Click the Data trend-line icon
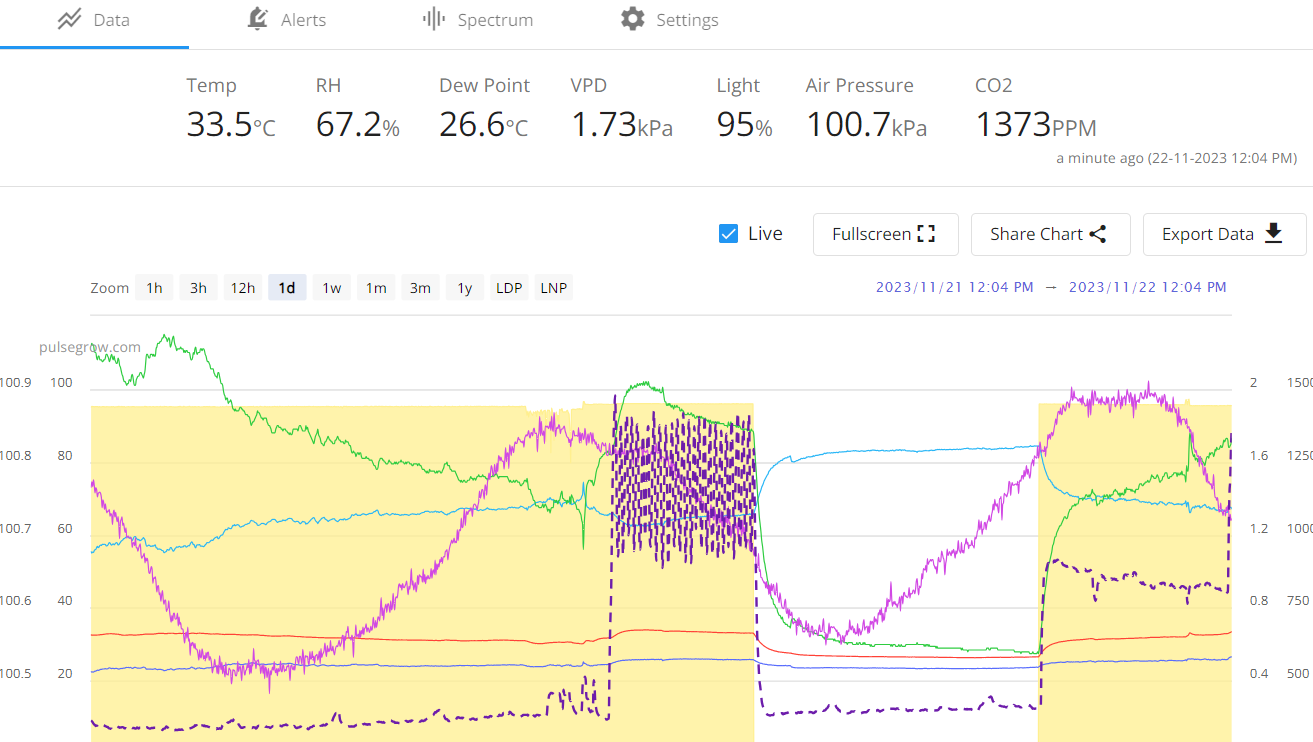Screen dimensions: 1313x742 click(69, 19)
